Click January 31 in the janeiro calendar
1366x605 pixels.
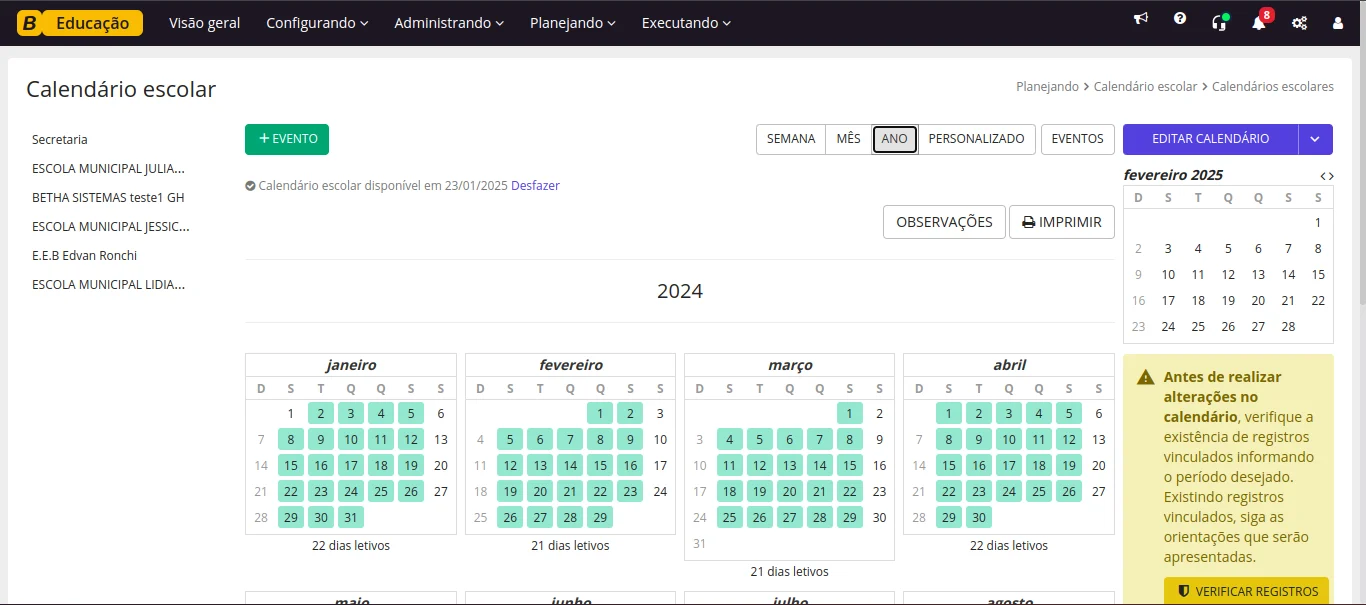pyautogui.click(x=350, y=517)
